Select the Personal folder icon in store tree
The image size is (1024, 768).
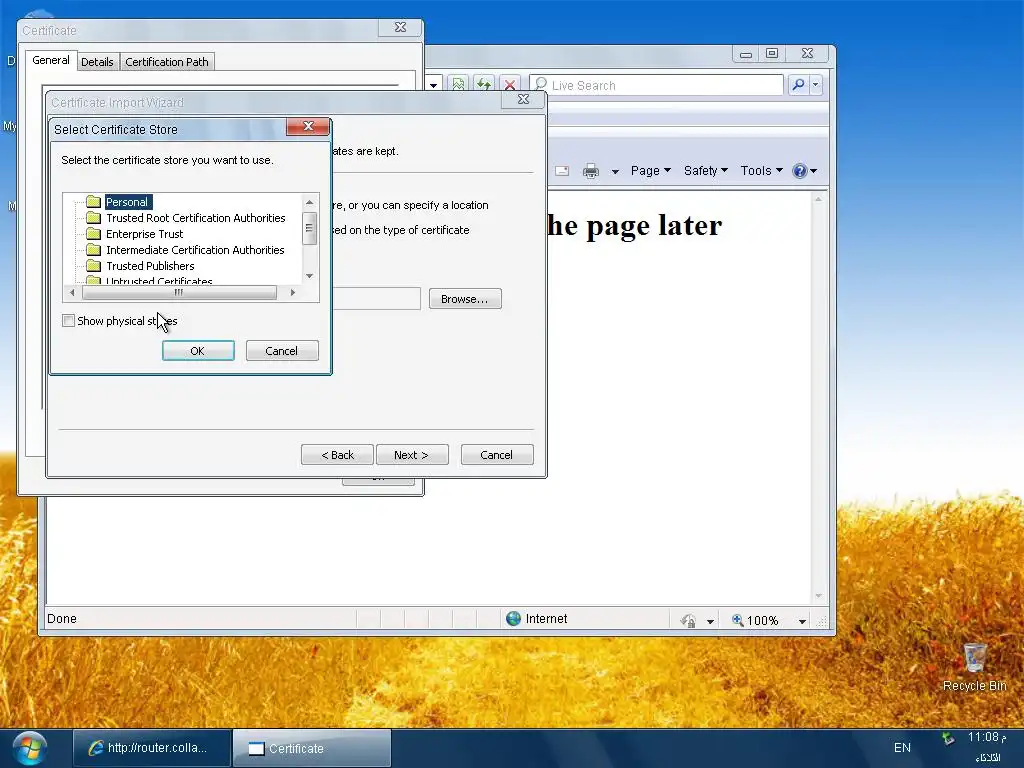(x=93, y=202)
